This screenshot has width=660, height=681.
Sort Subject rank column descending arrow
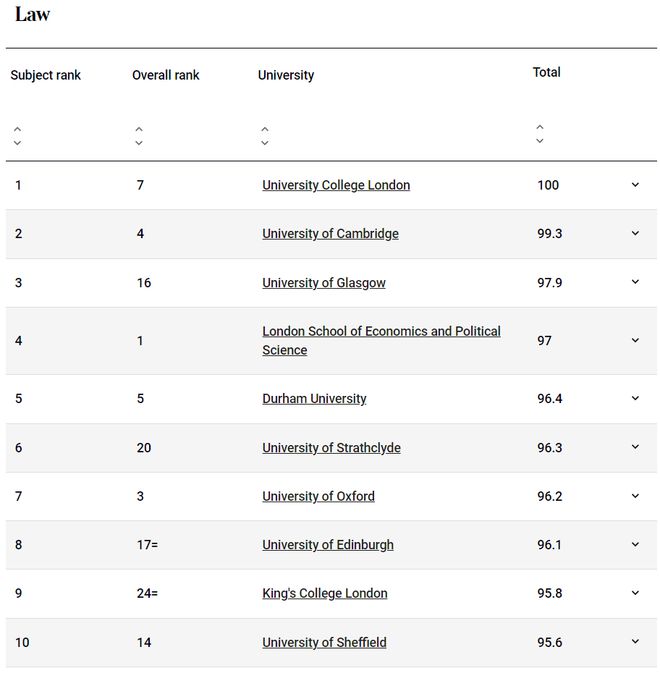[x=17, y=143]
